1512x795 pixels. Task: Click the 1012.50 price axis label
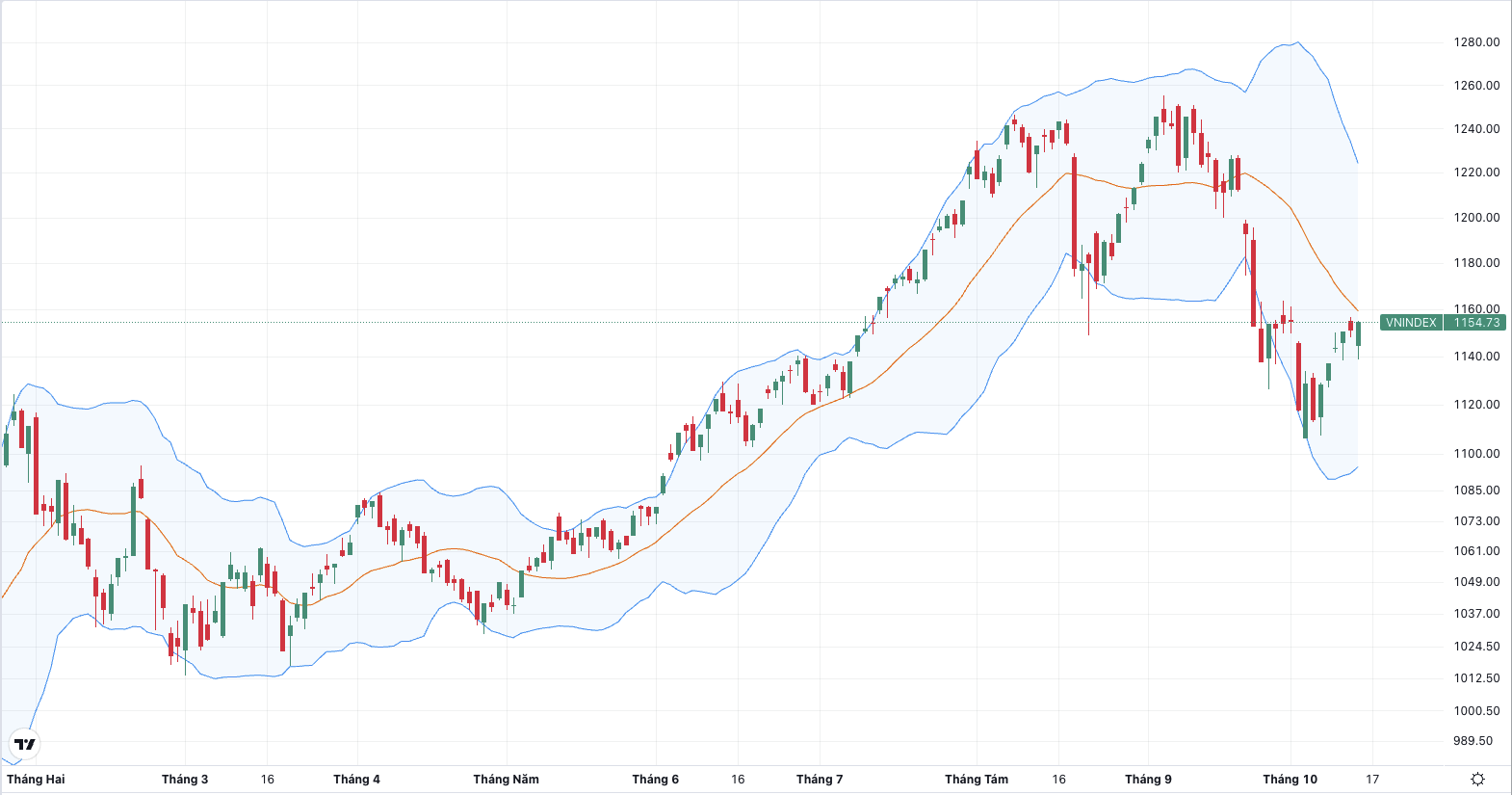pyautogui.click(x=1476, y=678)
